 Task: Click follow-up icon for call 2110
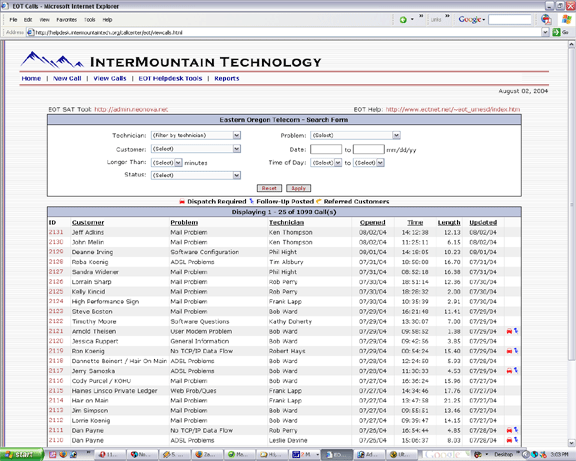pos(516,440)
